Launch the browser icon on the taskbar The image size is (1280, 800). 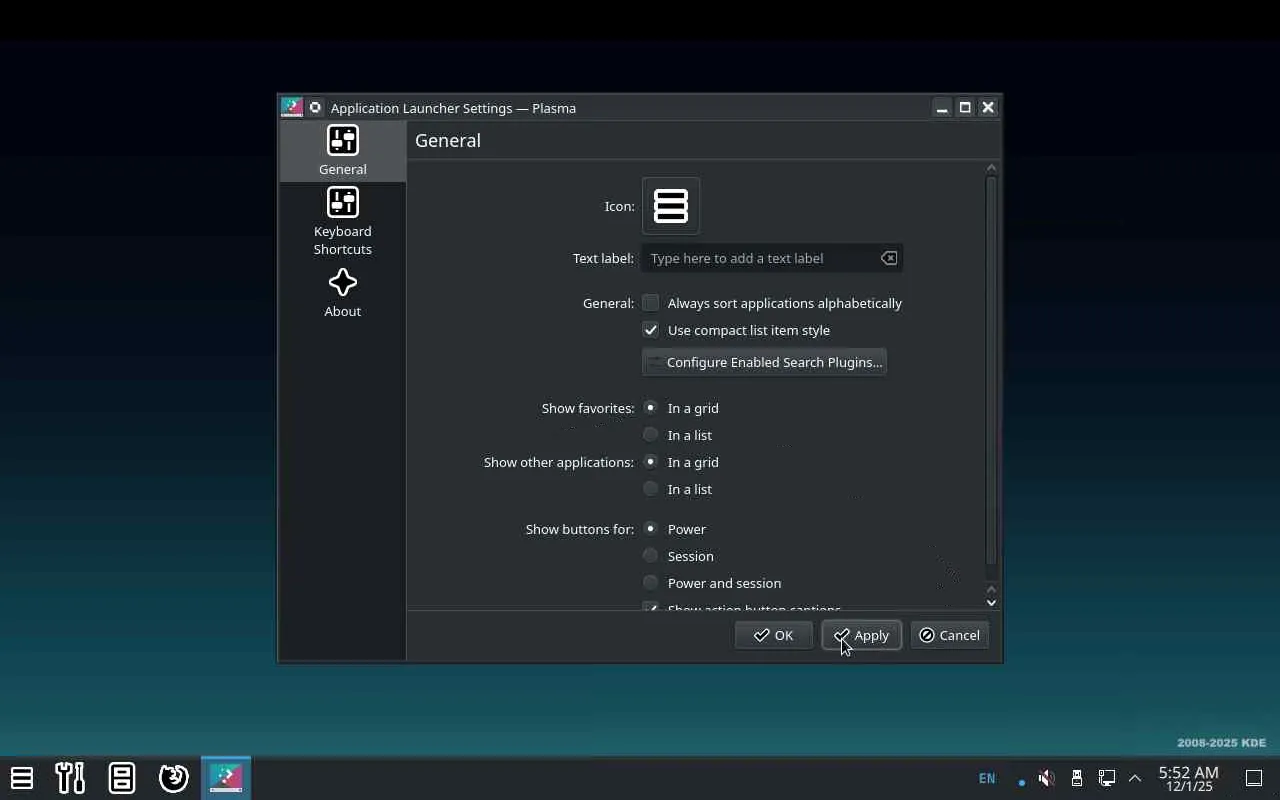point(174,777)
